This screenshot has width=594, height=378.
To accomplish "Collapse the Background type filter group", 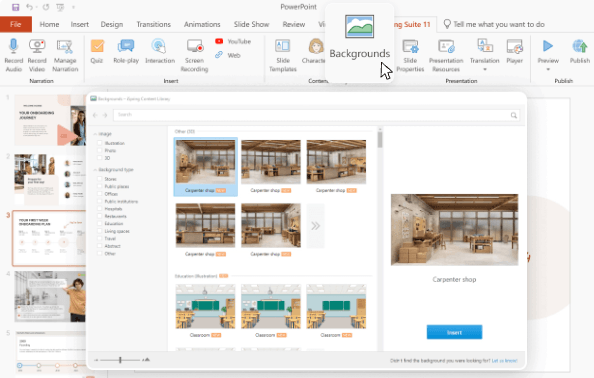I will click(95, 170).
